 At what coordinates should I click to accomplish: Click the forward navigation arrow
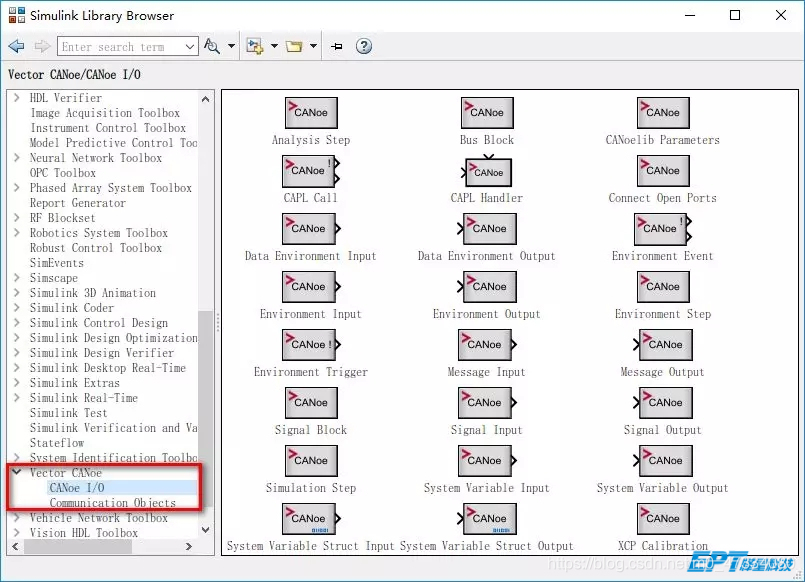[42, 47]
